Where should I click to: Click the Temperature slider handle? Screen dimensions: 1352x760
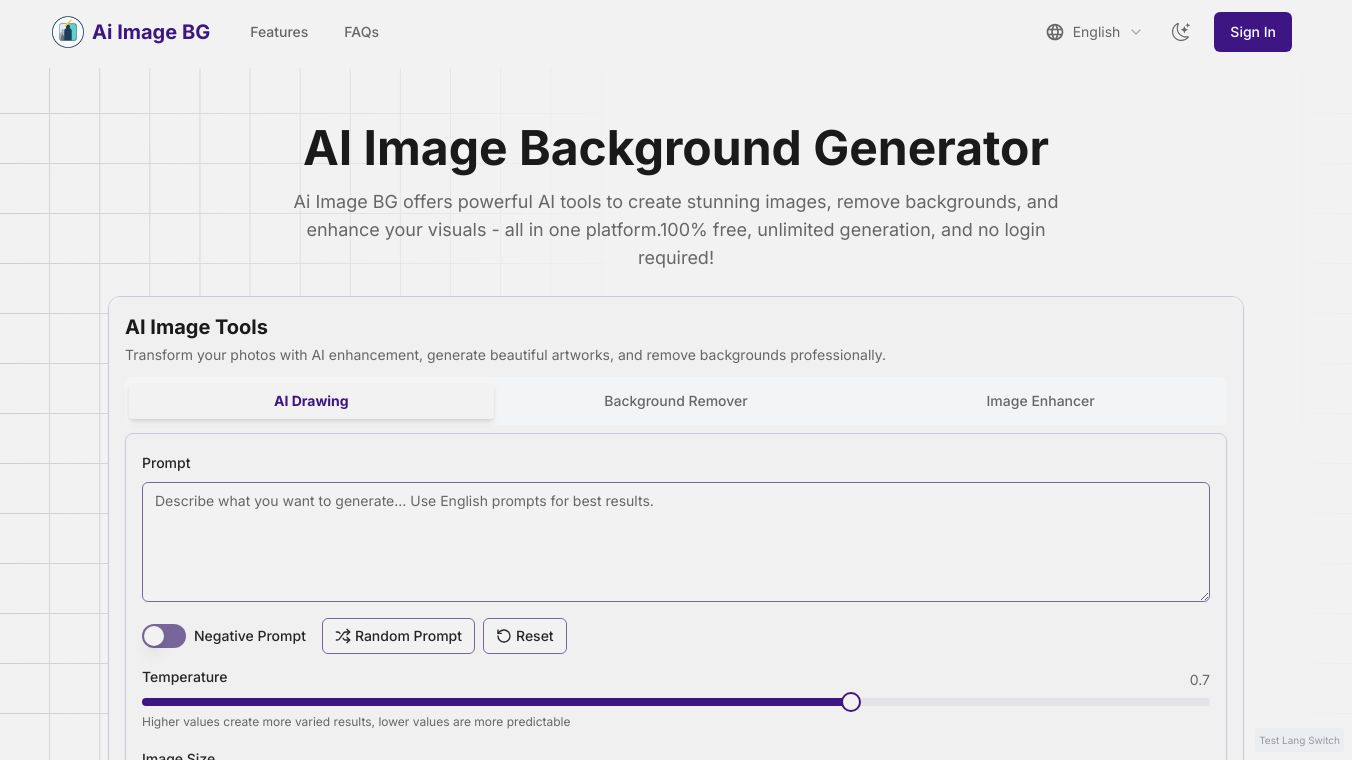851,702
